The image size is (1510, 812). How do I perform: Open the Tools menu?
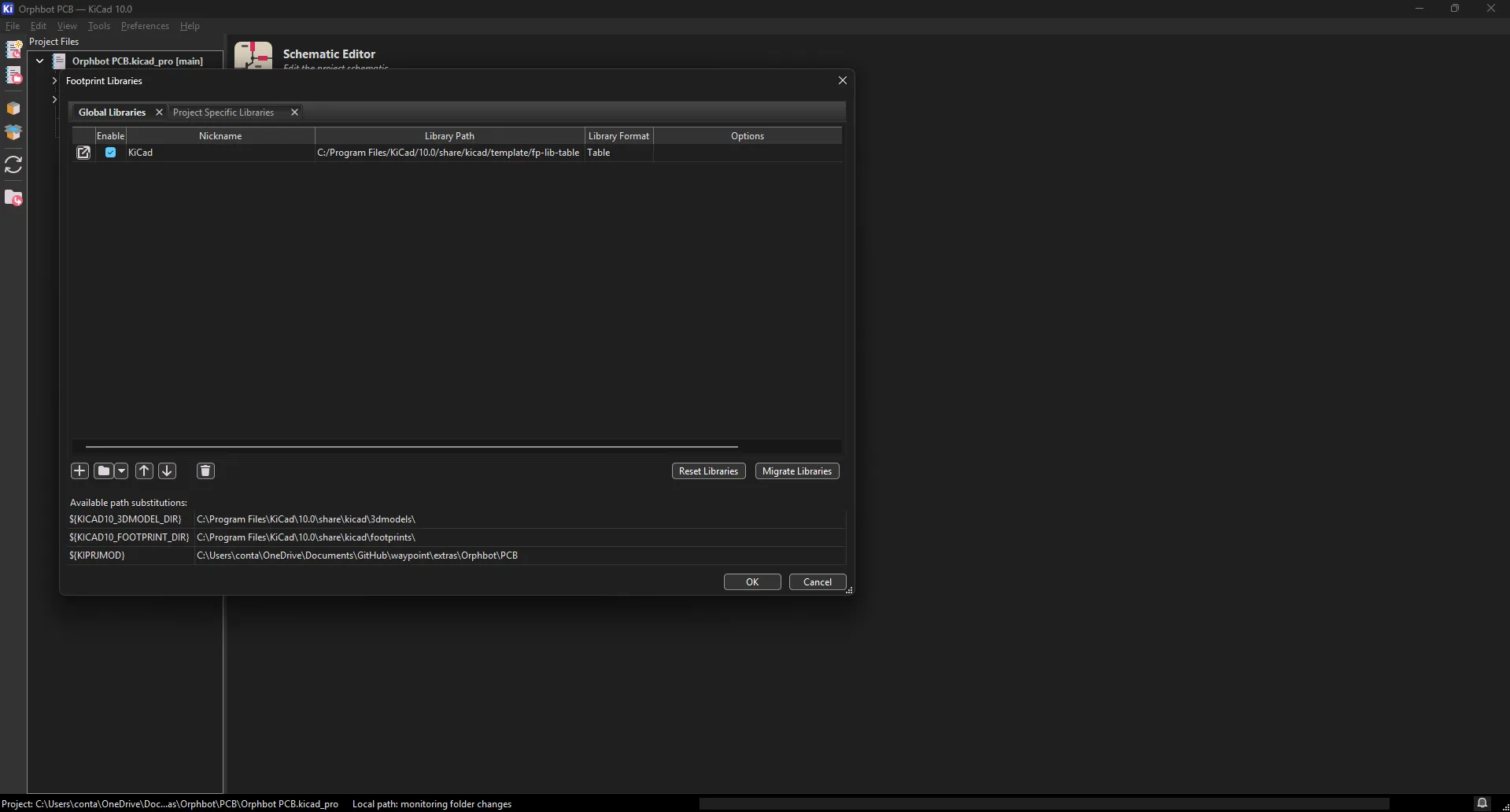(x=99, y=26)
